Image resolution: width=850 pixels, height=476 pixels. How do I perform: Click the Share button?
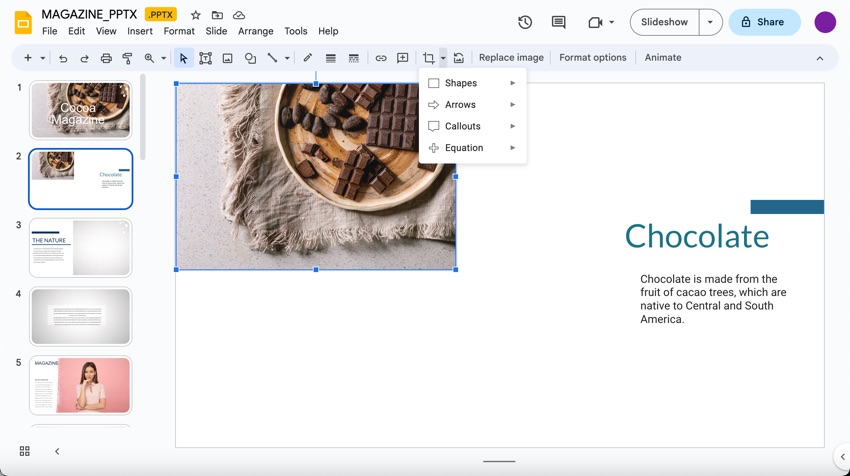[x=764, y=22]
